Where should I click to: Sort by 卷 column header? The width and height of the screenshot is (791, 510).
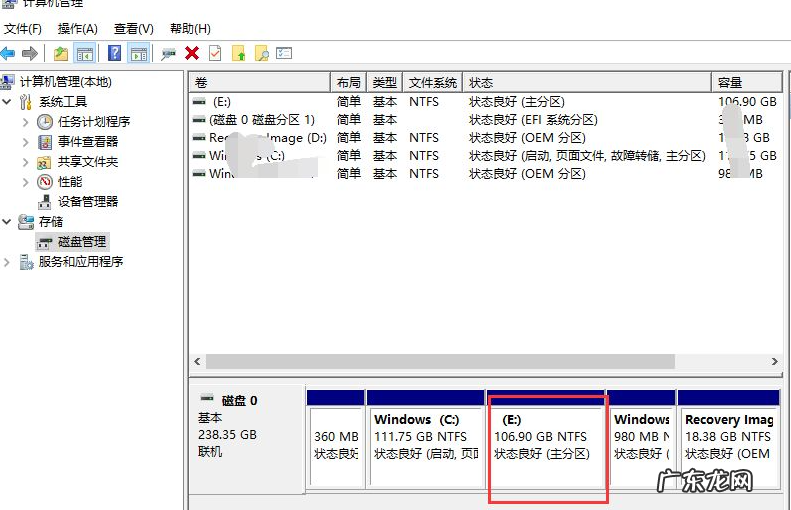(260, 82)
